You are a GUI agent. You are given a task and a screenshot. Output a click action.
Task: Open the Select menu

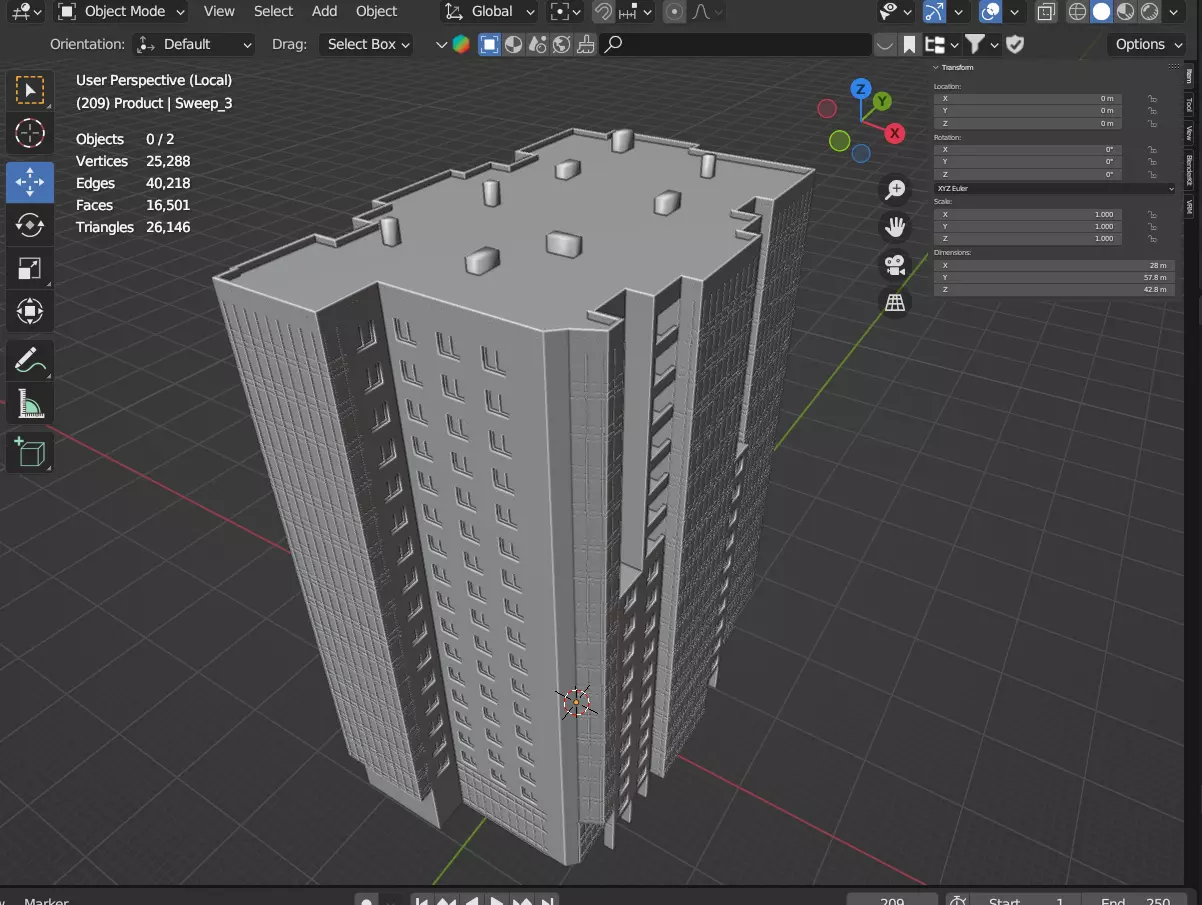pos(273,11)
